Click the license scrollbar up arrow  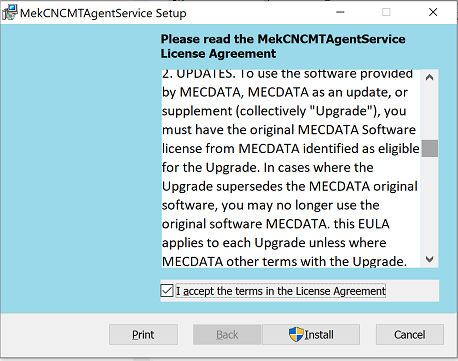click(x=430, y=78)
